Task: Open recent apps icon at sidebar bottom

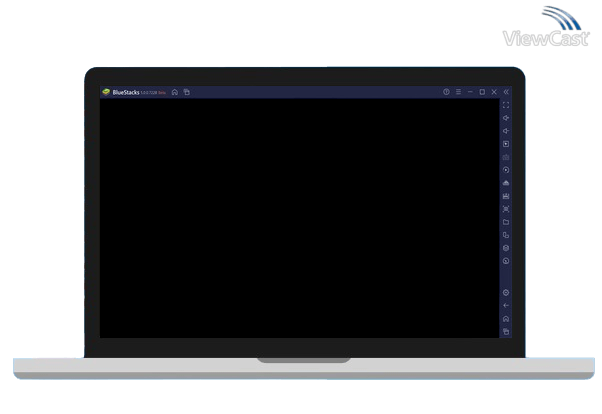Action: (x=506, y=331)
